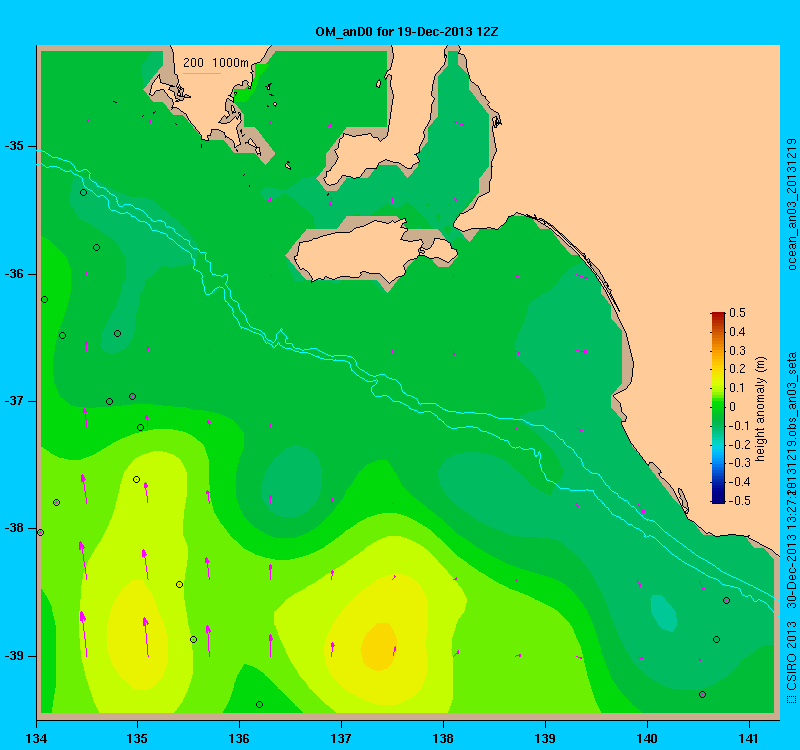This screenshot has height=750, width=800.
Task: Click the '140' longitude label
Action: (647, 738)
